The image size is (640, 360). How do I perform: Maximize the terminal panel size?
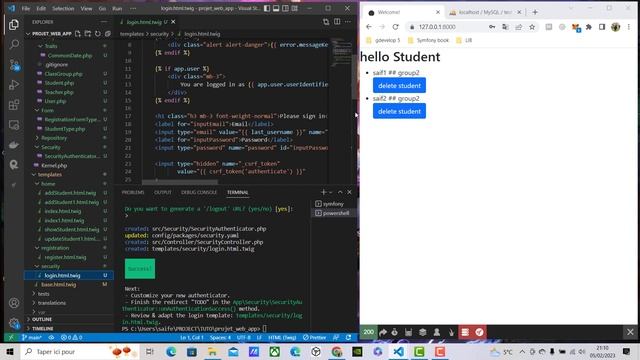pos(340,192)
